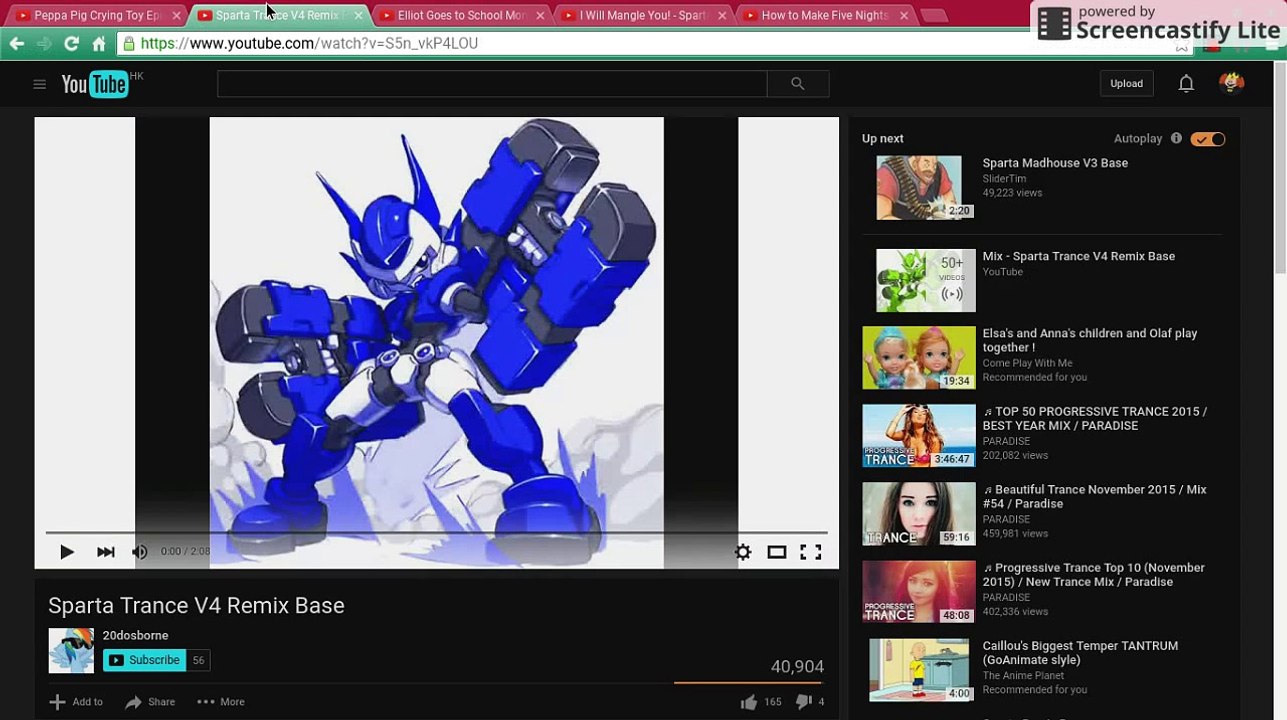Image resolution: width=1287 pixels, height=720 pixels.
Task: Open the 59:16 Trance thumbnail
Action: point(919,513)
